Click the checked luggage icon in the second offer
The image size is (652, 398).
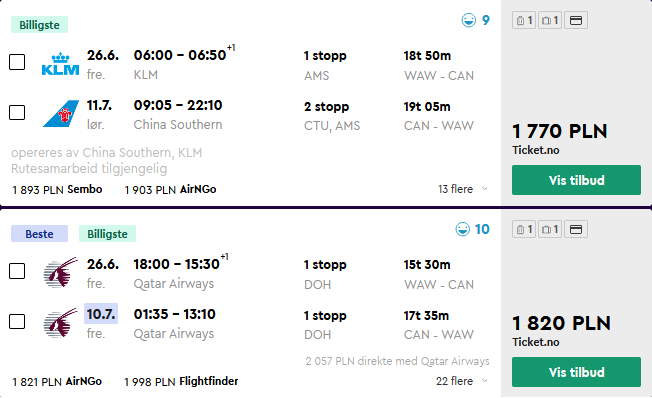[550, 229]
